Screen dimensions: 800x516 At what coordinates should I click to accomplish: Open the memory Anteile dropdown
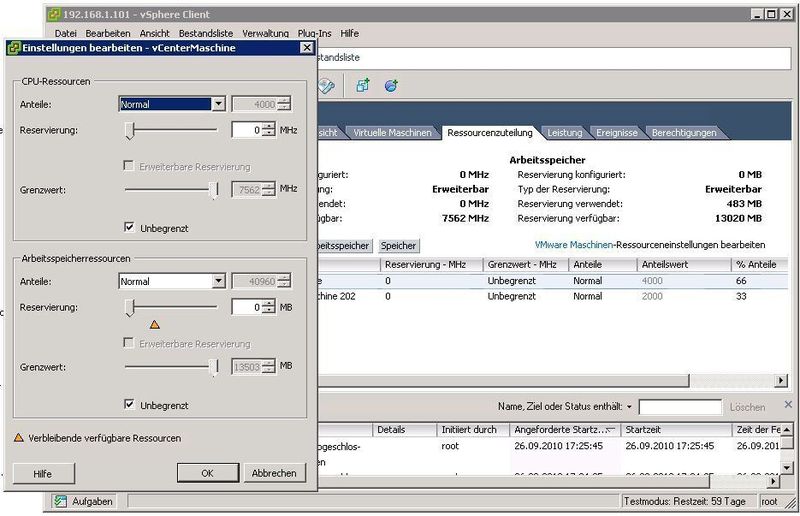coord(218,282)
